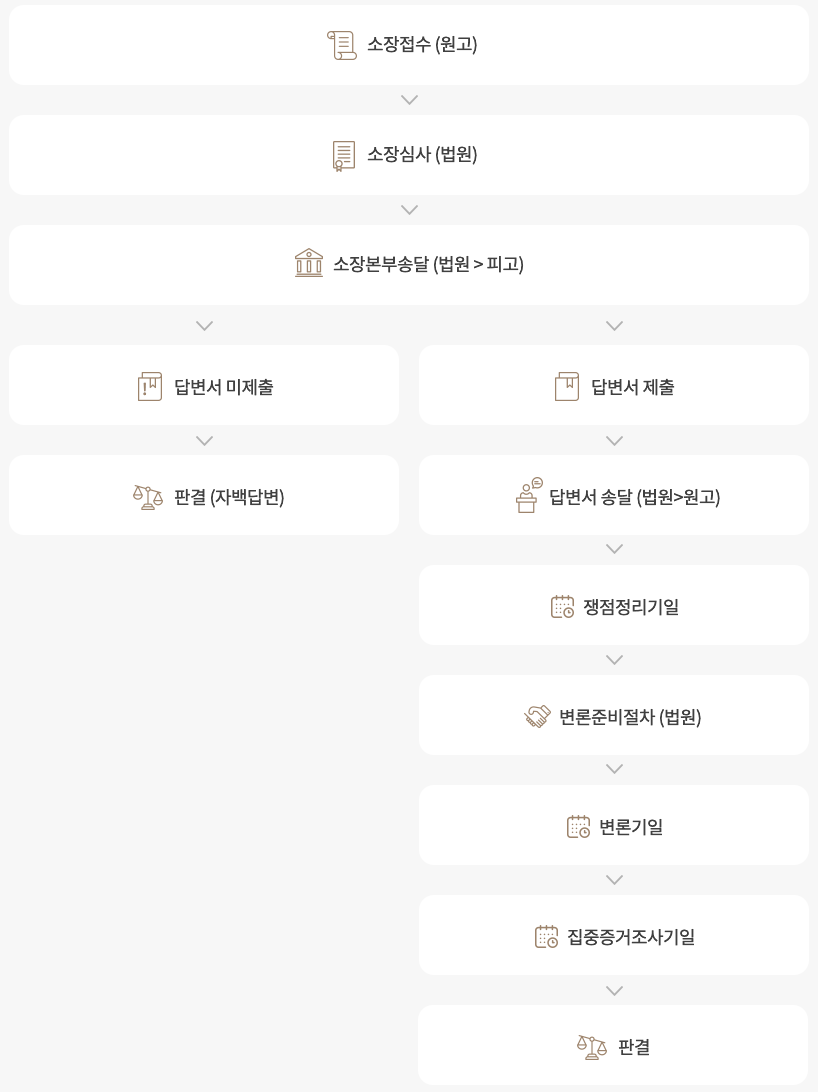Image resolution: width=818 pixels, height=1092 pixels.
Task: Click the chevron above 답변서 미제출 box
Action: point(204,326)
